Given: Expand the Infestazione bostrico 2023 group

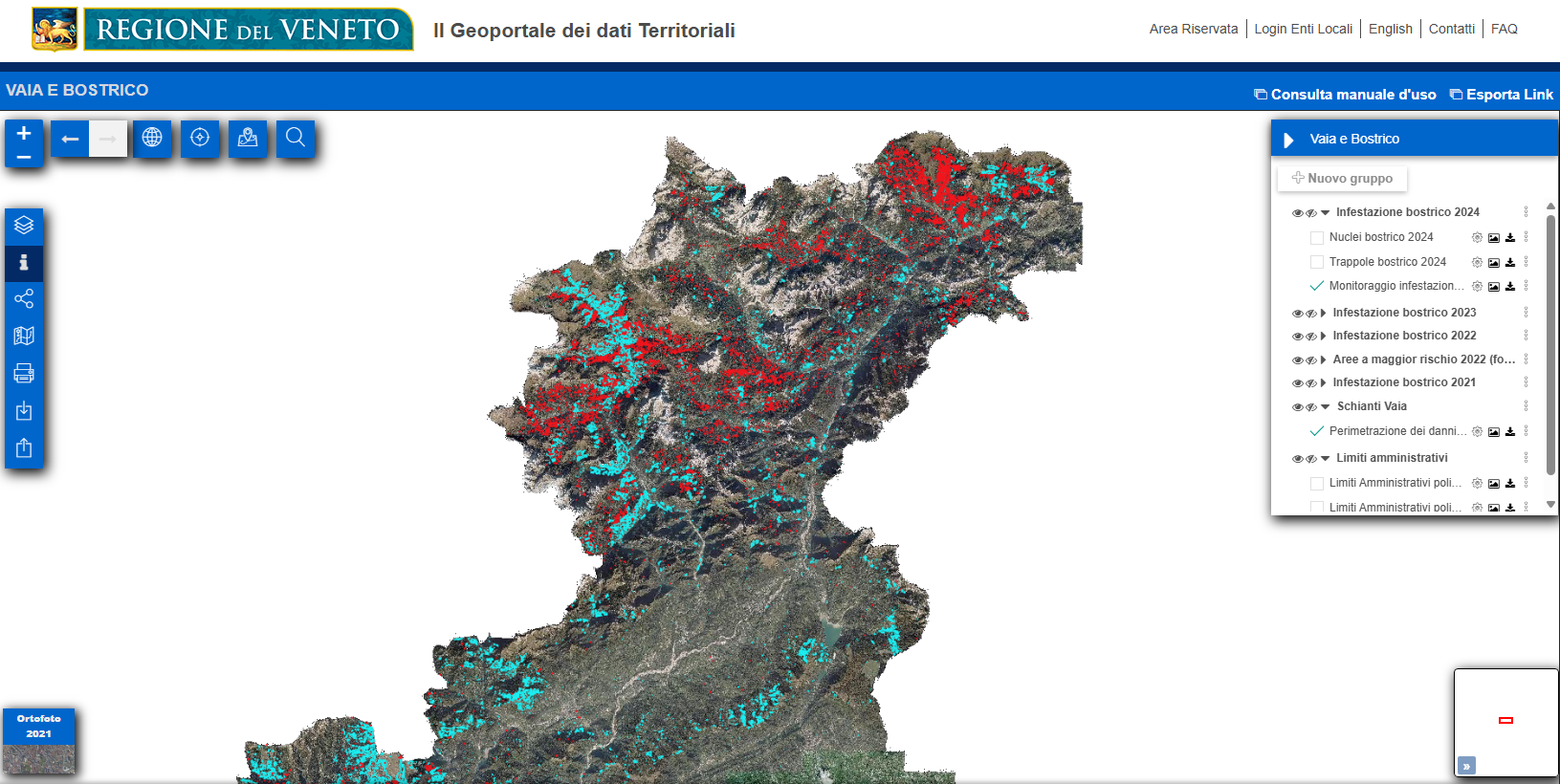Looking at the screenshot, I should [1324, 313].
